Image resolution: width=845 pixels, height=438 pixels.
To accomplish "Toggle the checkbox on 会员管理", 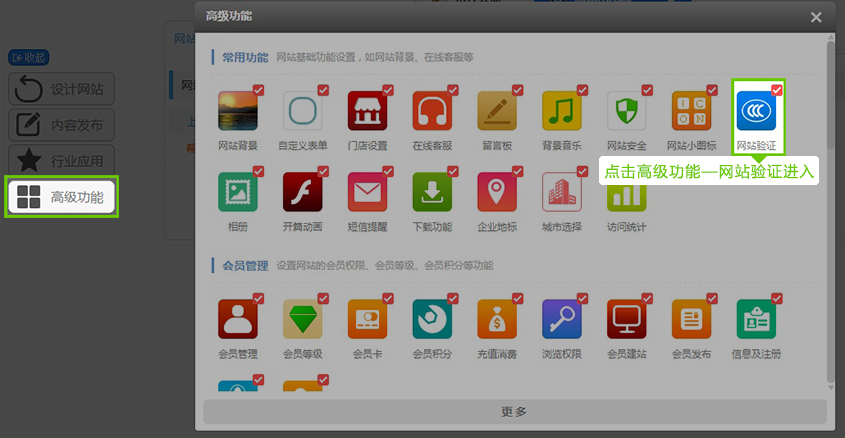I will coord(259,298).
